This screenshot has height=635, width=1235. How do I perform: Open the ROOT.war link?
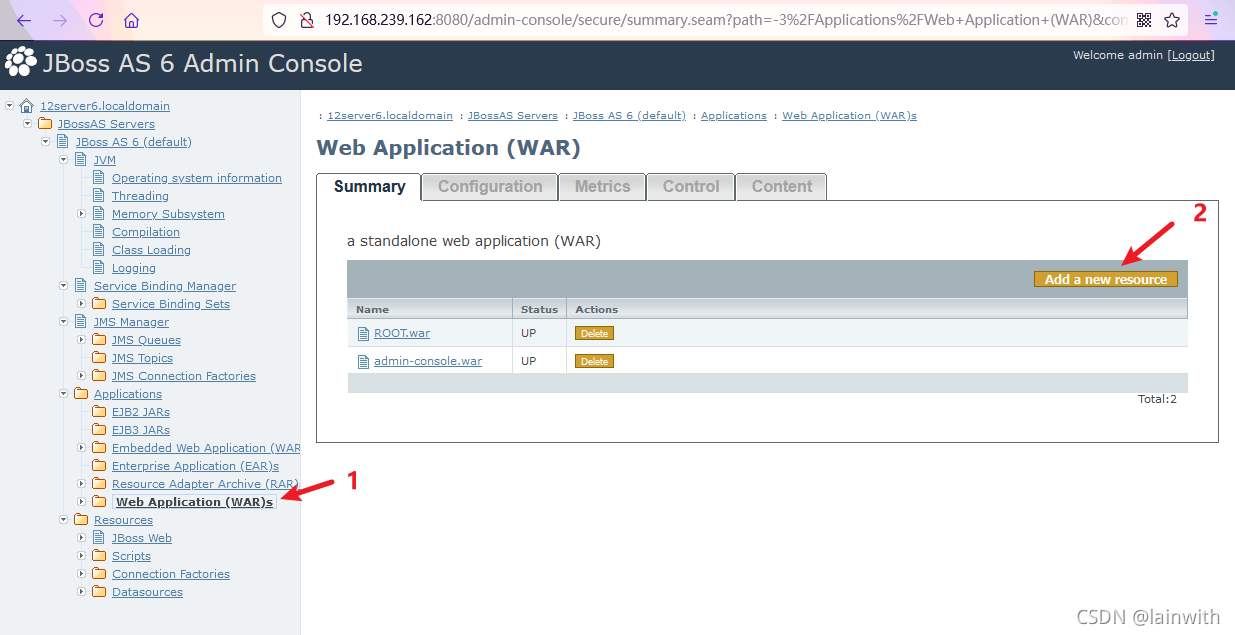tap(402, 333)
